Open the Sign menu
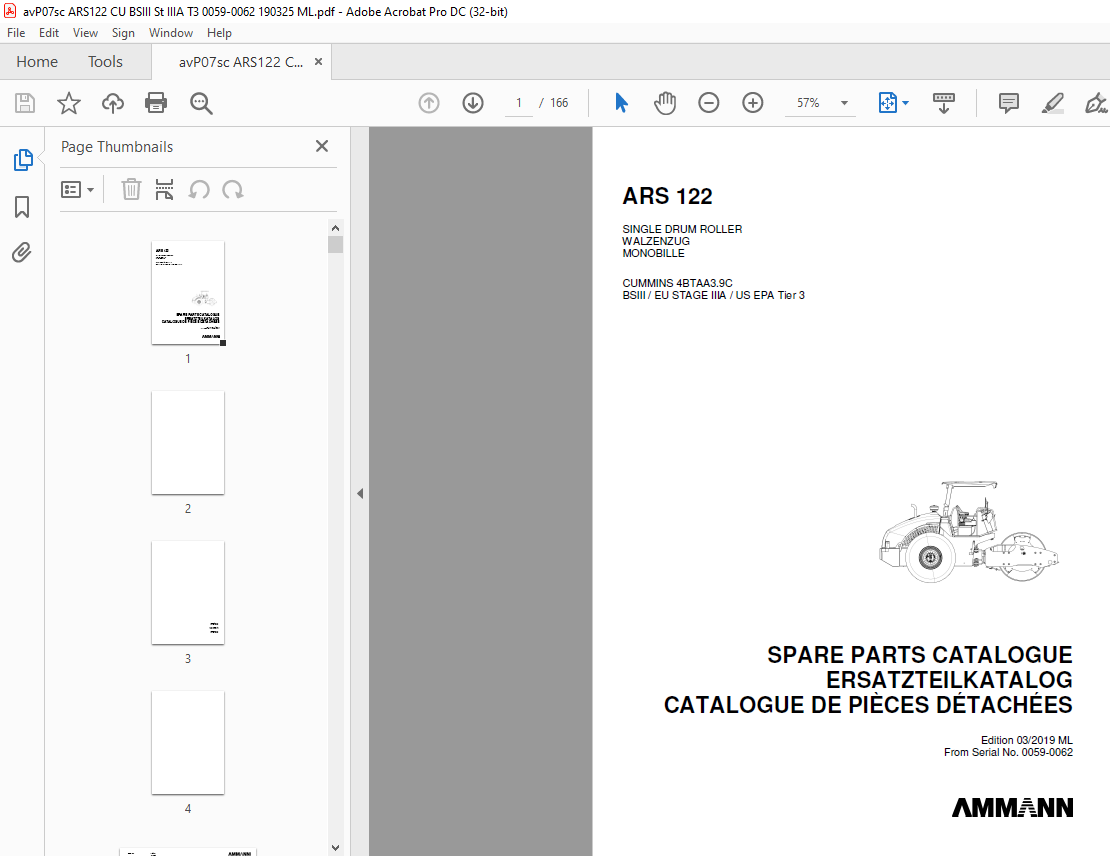Image resolution: width=1110 pixels, height=856 pixels. click(x=123, y=33)
